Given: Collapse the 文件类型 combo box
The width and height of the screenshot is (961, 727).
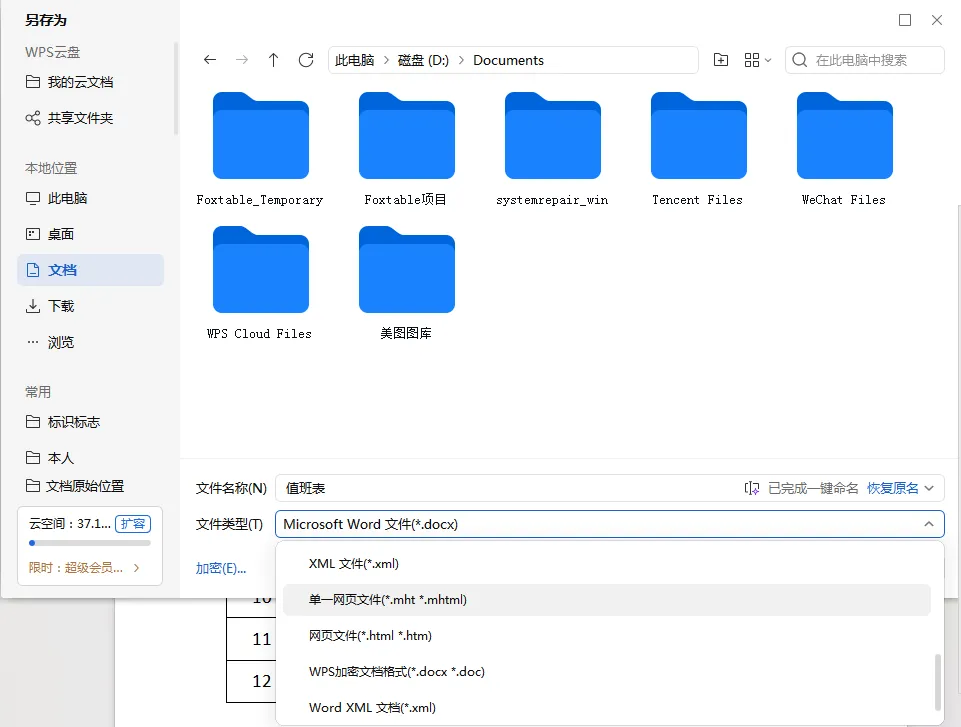Looking at the screenshot, I should pos(929,524).
